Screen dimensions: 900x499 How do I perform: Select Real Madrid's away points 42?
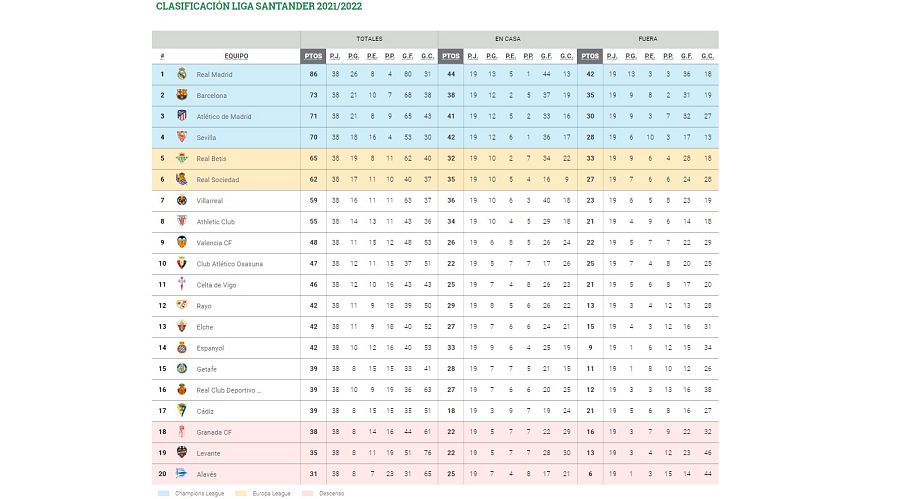(x=590, y=74)
